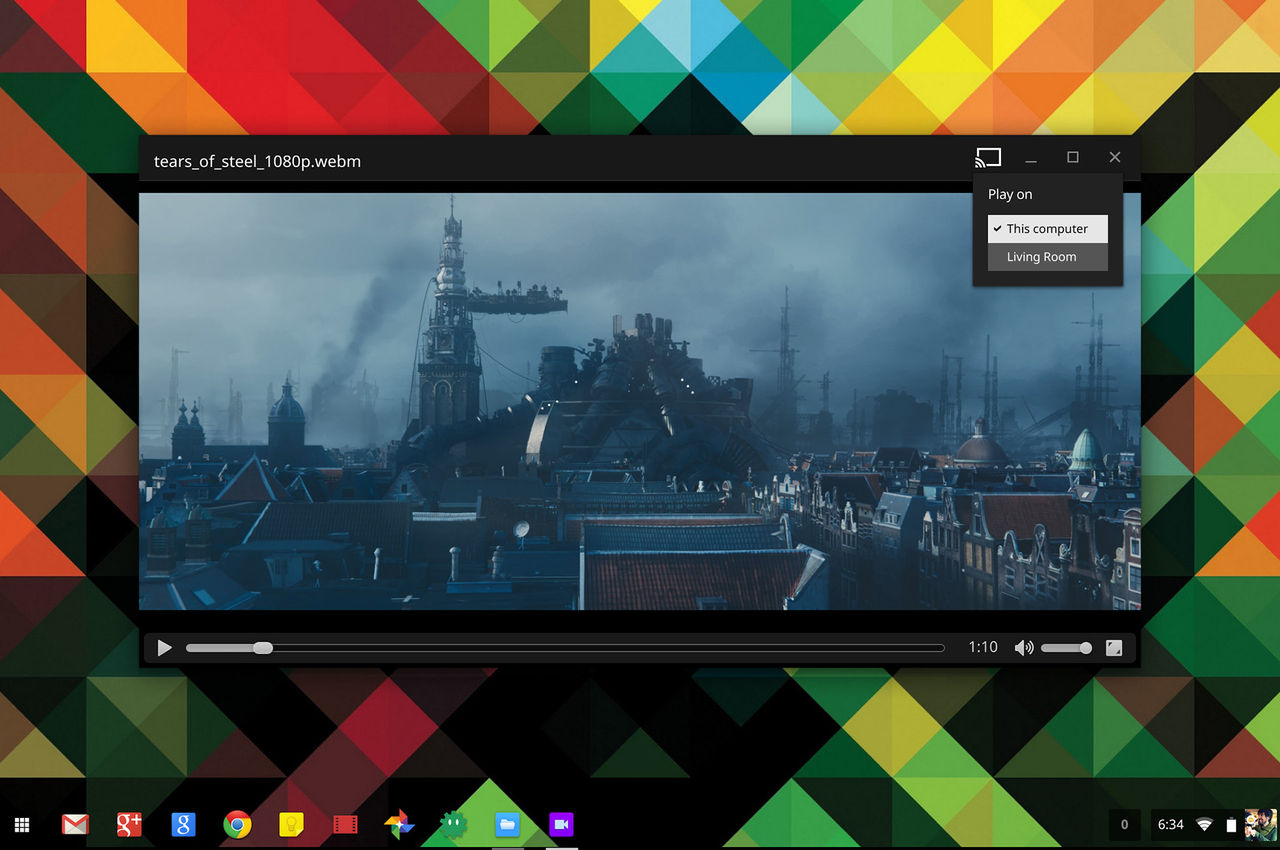The width and height of the screenshot is (1280, 850).
Task: Mute the video volume icon
Action: (1024, 647)
